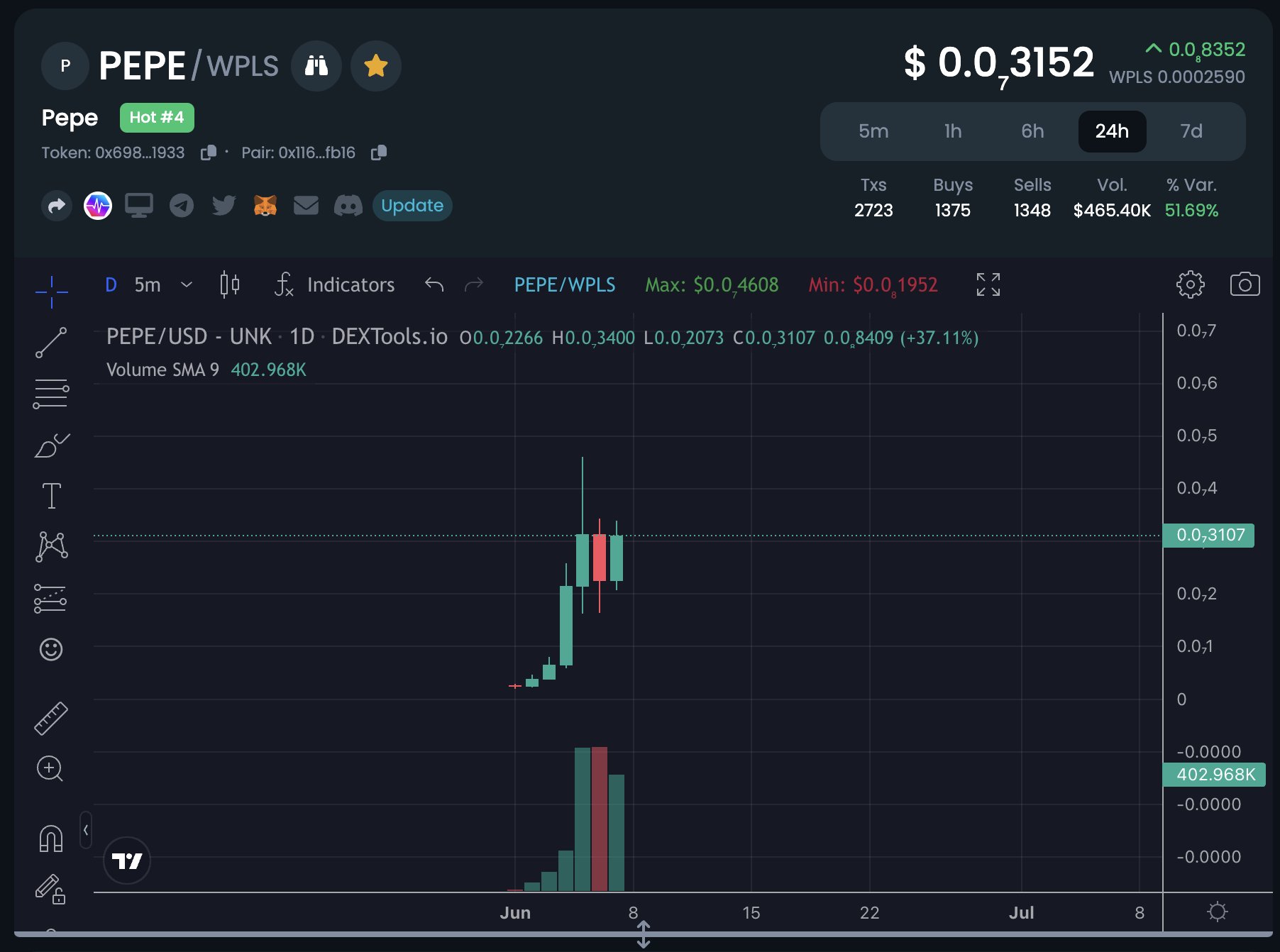Add token via MetaMask fox icon
The height and width of the screenshot is (952, 1280).
[265, 206]
